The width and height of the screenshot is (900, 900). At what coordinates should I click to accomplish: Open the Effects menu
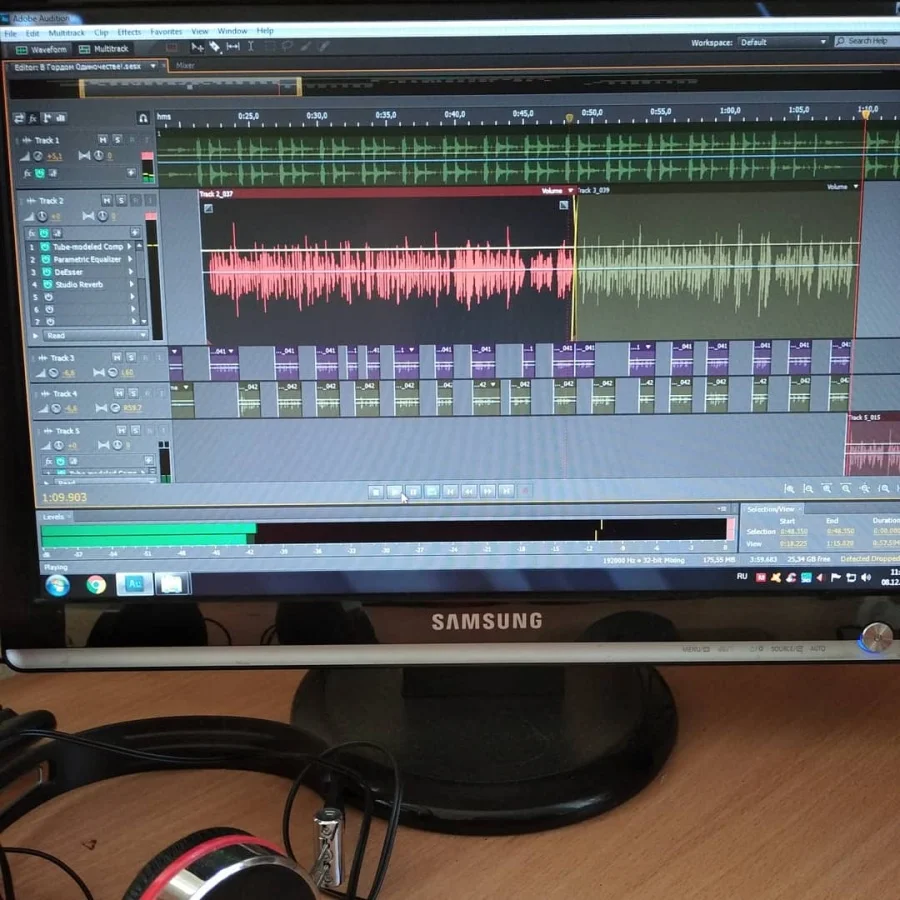pos(129,32)
